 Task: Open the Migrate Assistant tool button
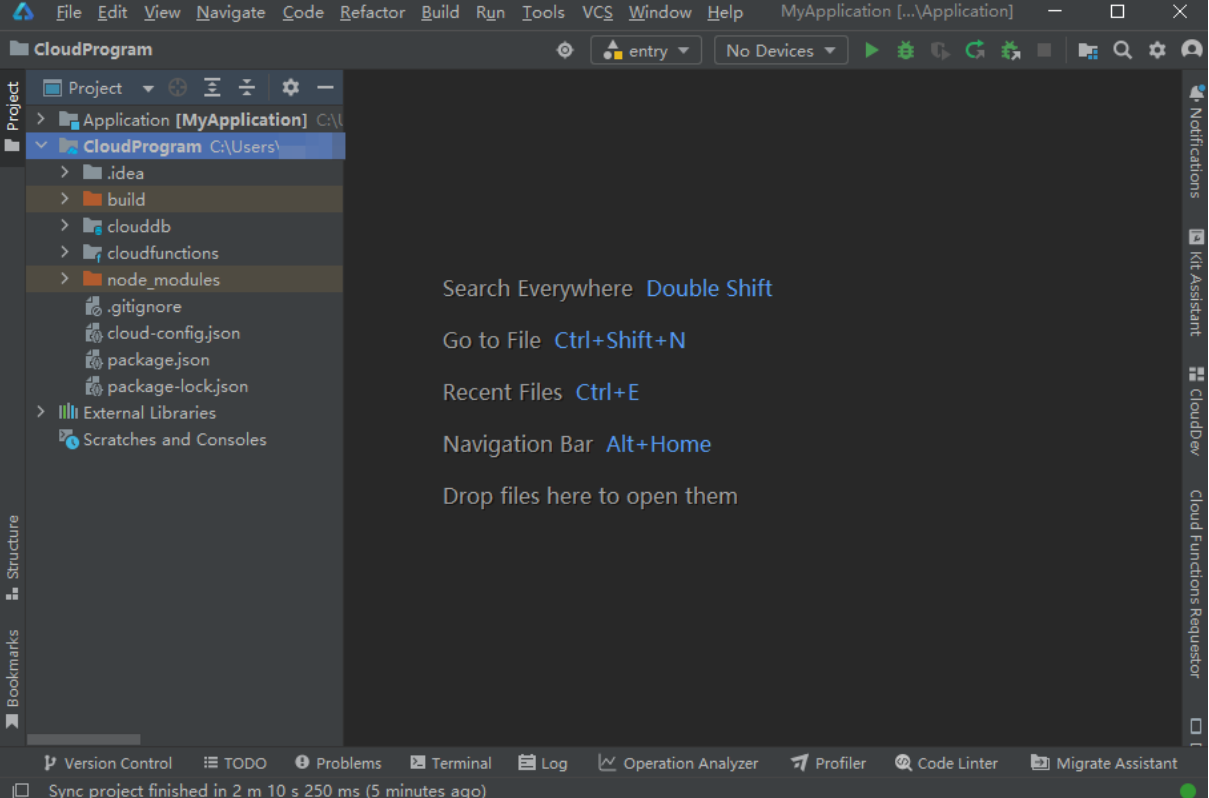coord(1104,763)
